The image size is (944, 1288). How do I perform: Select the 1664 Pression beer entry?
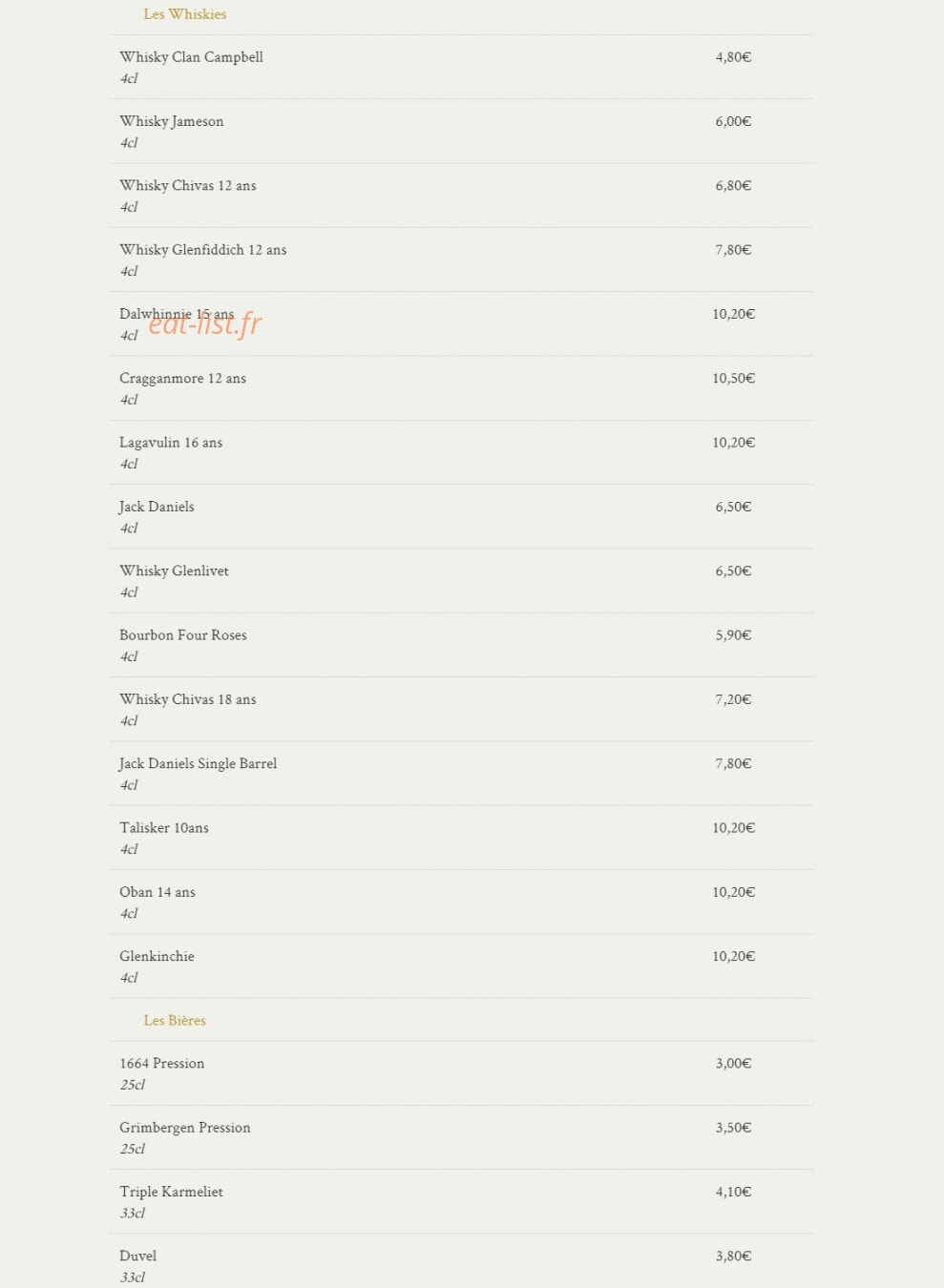(461, 1073)
